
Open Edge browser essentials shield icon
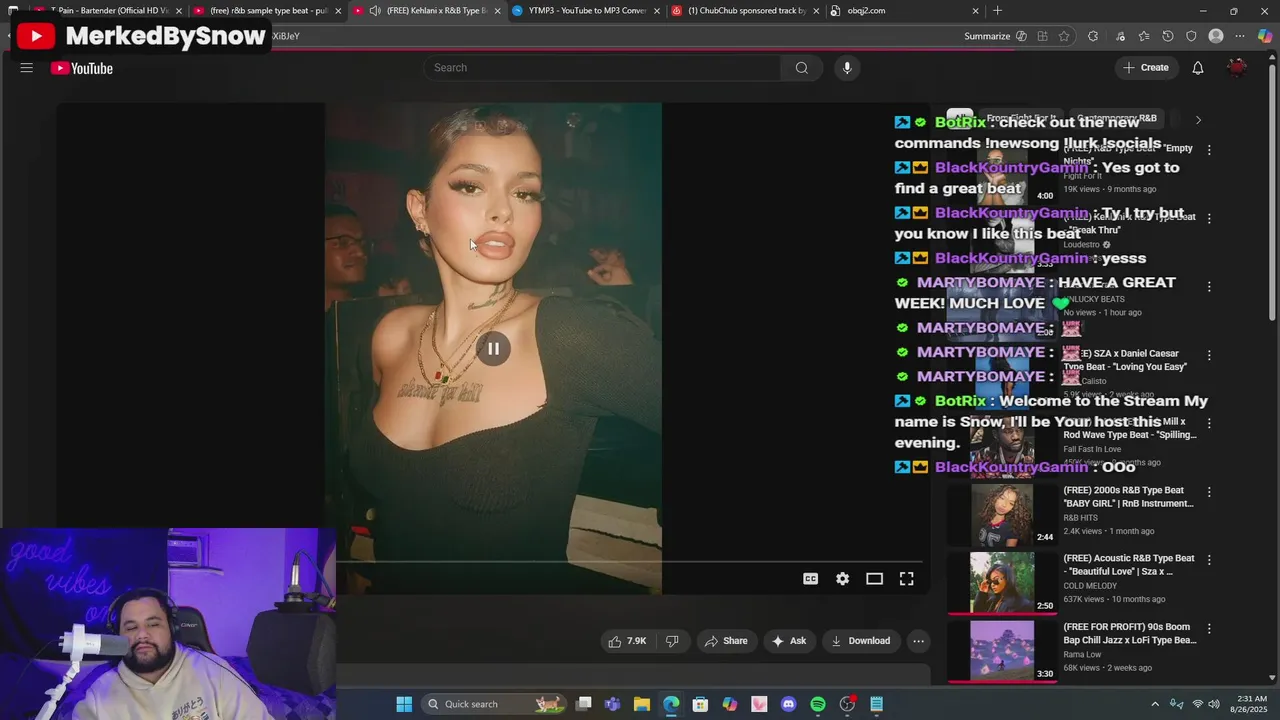click(x=1191, y=36)
